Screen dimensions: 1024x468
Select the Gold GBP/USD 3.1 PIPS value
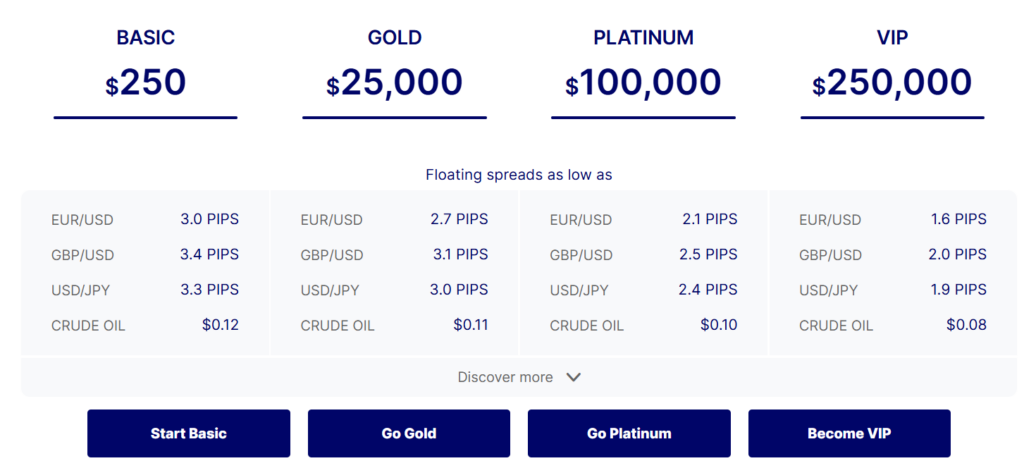(460, 255)
